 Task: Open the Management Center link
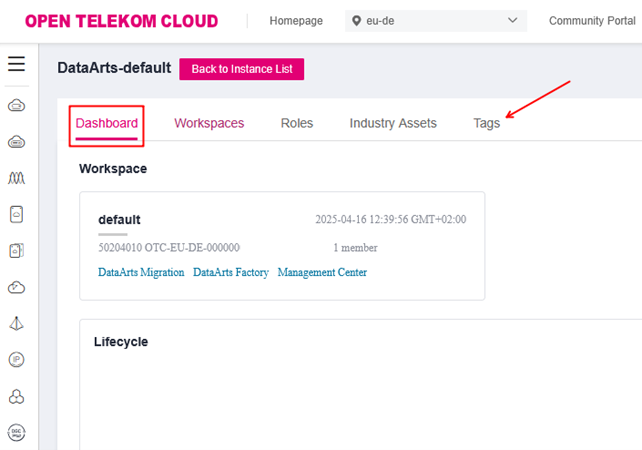click(x=322, y=272)
